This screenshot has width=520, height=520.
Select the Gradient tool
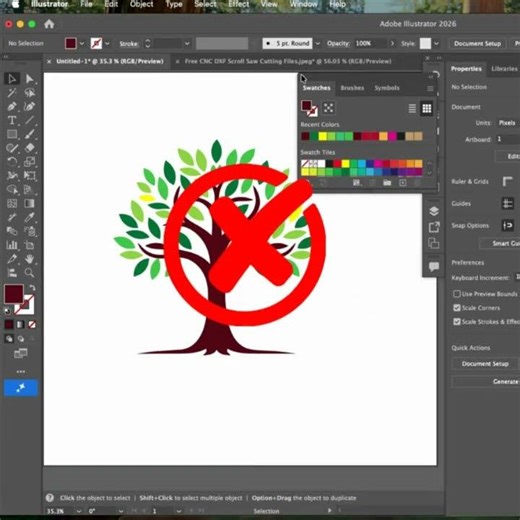tap(29, 203)
